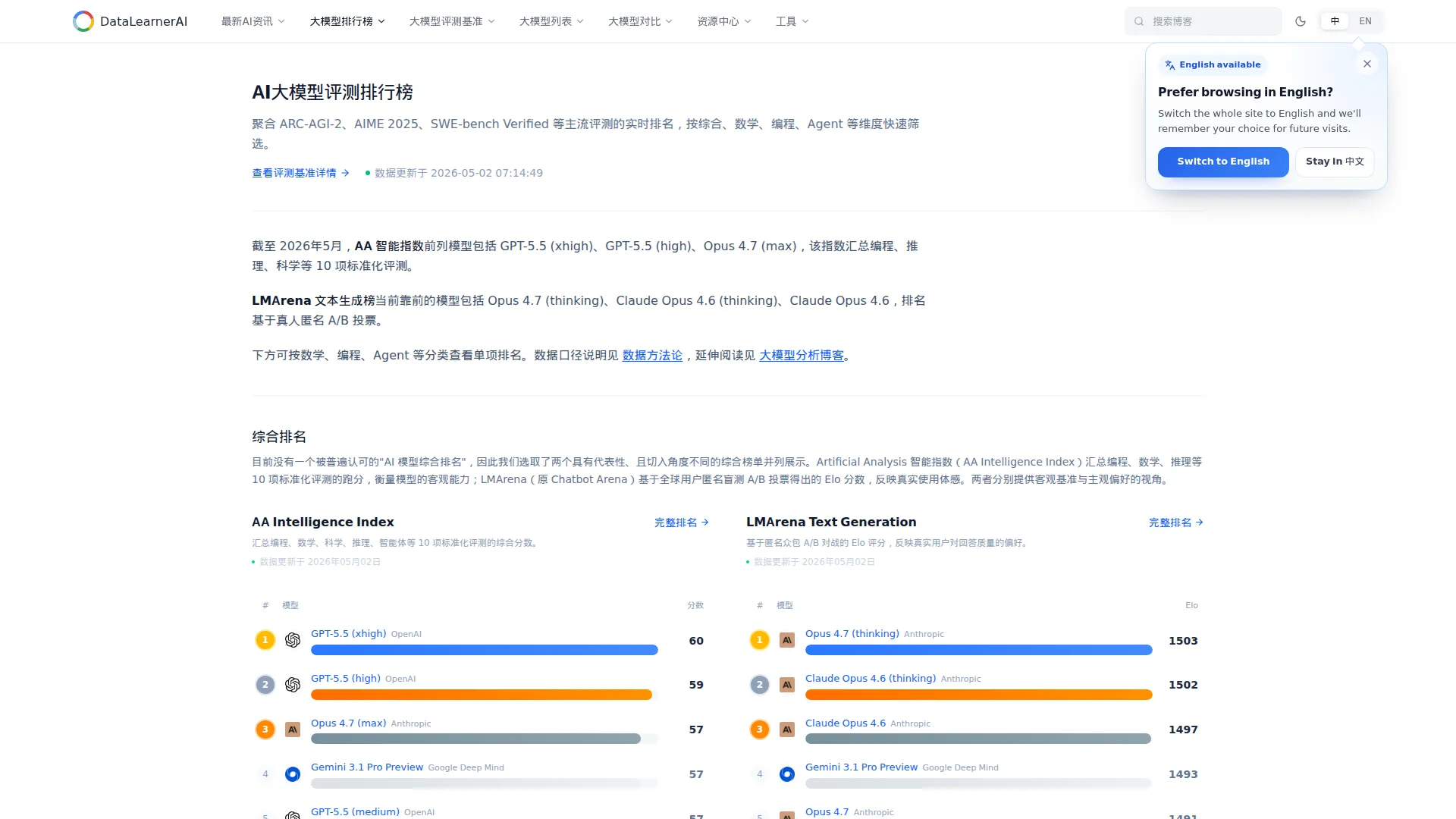Close the English available popup
This screenshot has width=1456, height=819.
click(1367, 64)
